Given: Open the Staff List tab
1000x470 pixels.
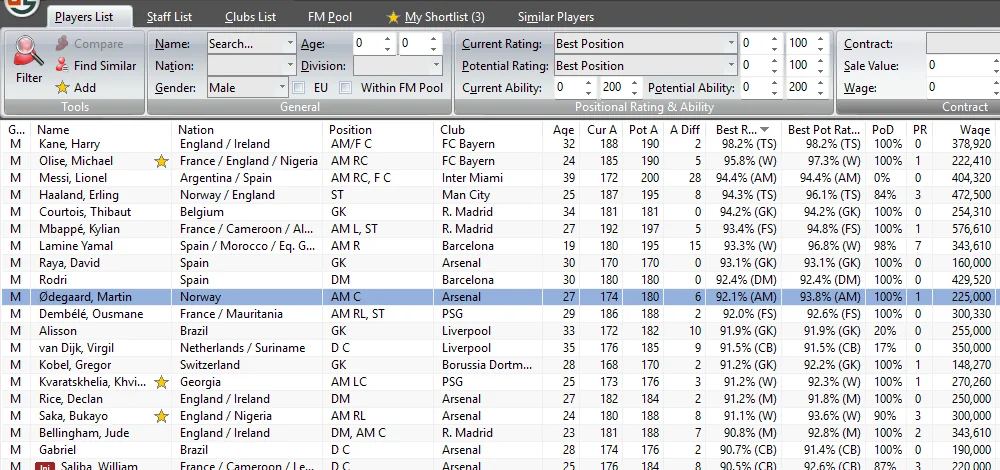Looking at the screenshot, I should point(169,17).
